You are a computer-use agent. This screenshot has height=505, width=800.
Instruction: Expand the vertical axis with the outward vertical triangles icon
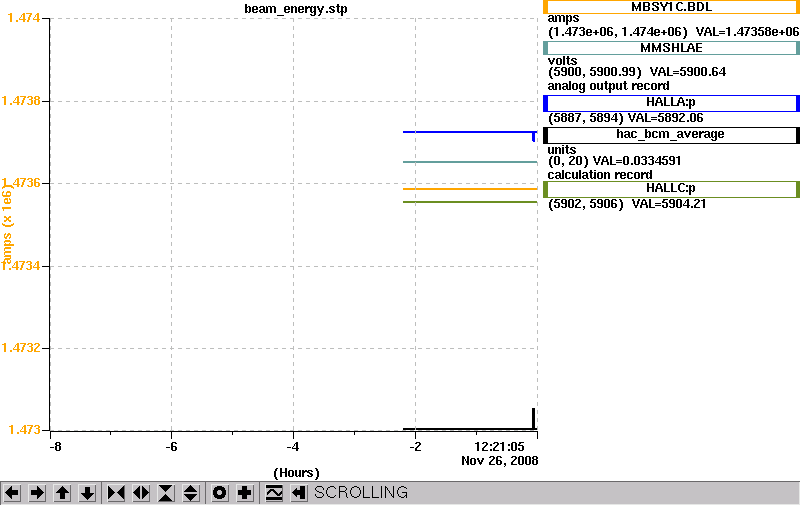click(191, 493)
